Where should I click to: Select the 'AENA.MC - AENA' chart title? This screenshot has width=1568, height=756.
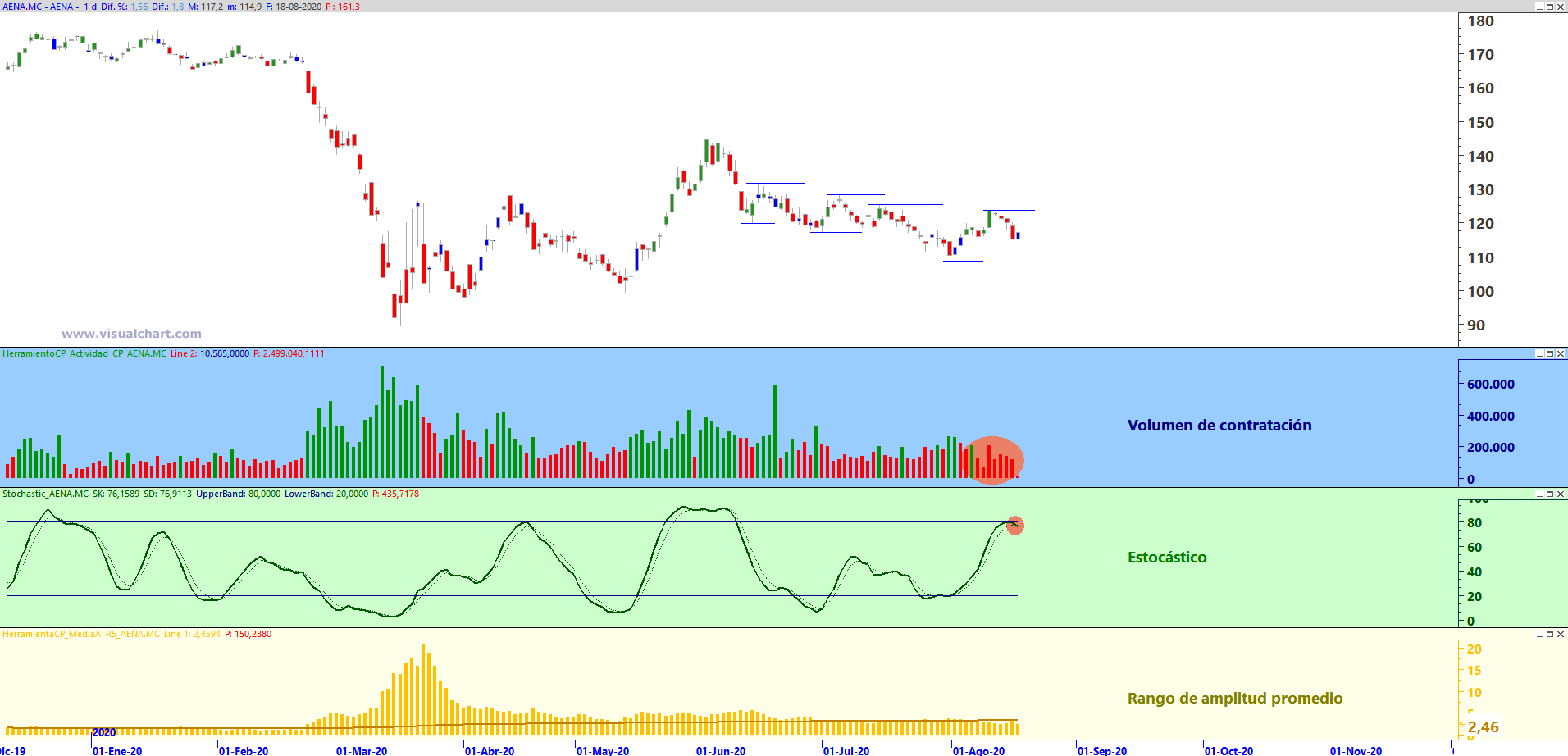point(38,7)
